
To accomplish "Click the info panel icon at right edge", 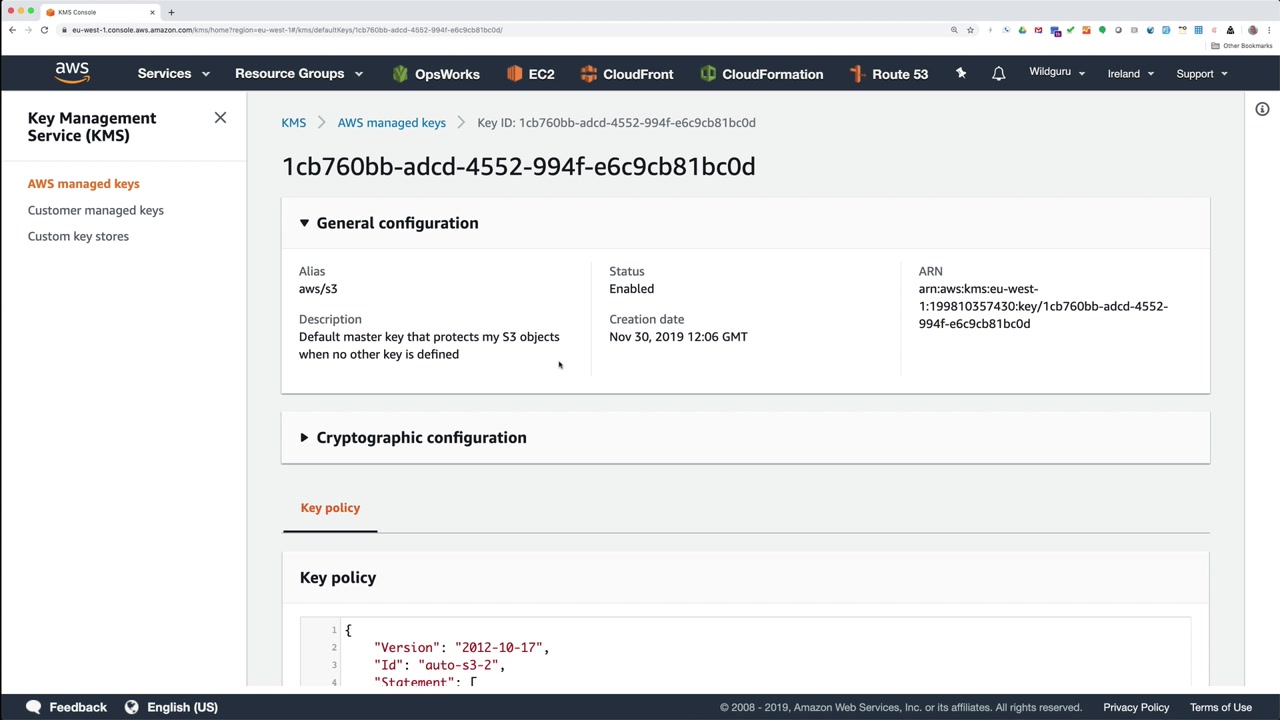I will (x=1262, y=109).
